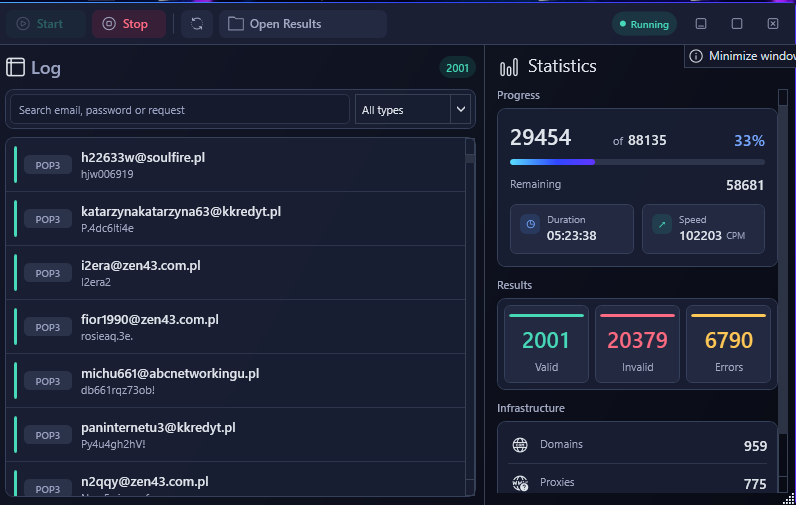Maximize the window
Image resolution: width=796 pixels, height=505 pixels.
tap(737, 24)
